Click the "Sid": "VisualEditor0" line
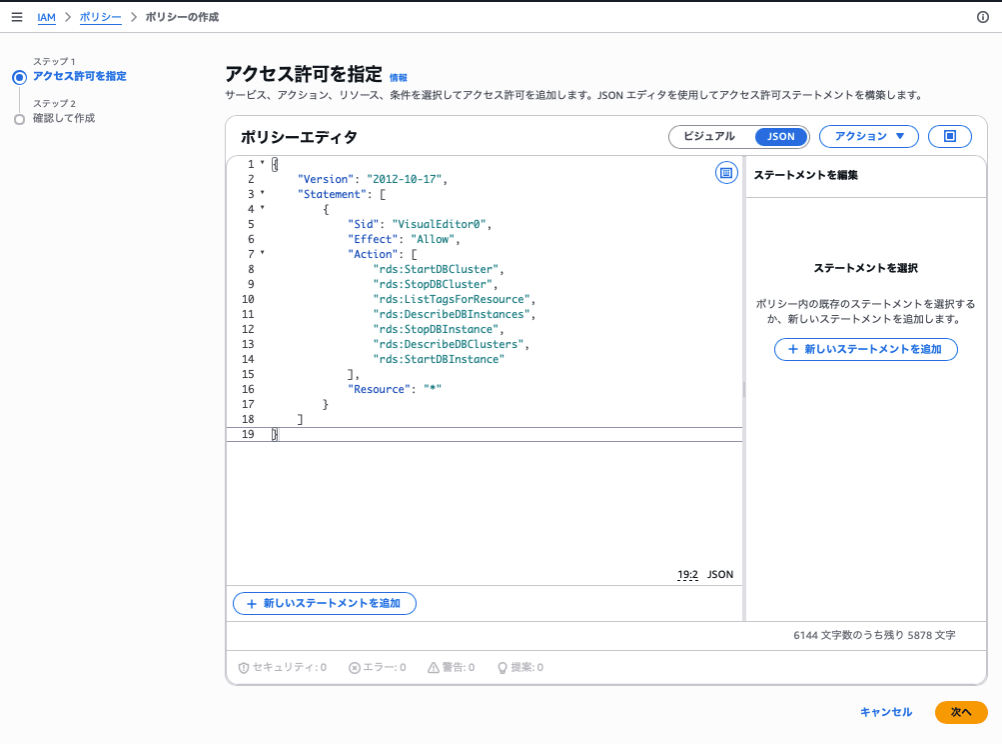This screenshot has width=1002, height=744. (x=420, y=224)
